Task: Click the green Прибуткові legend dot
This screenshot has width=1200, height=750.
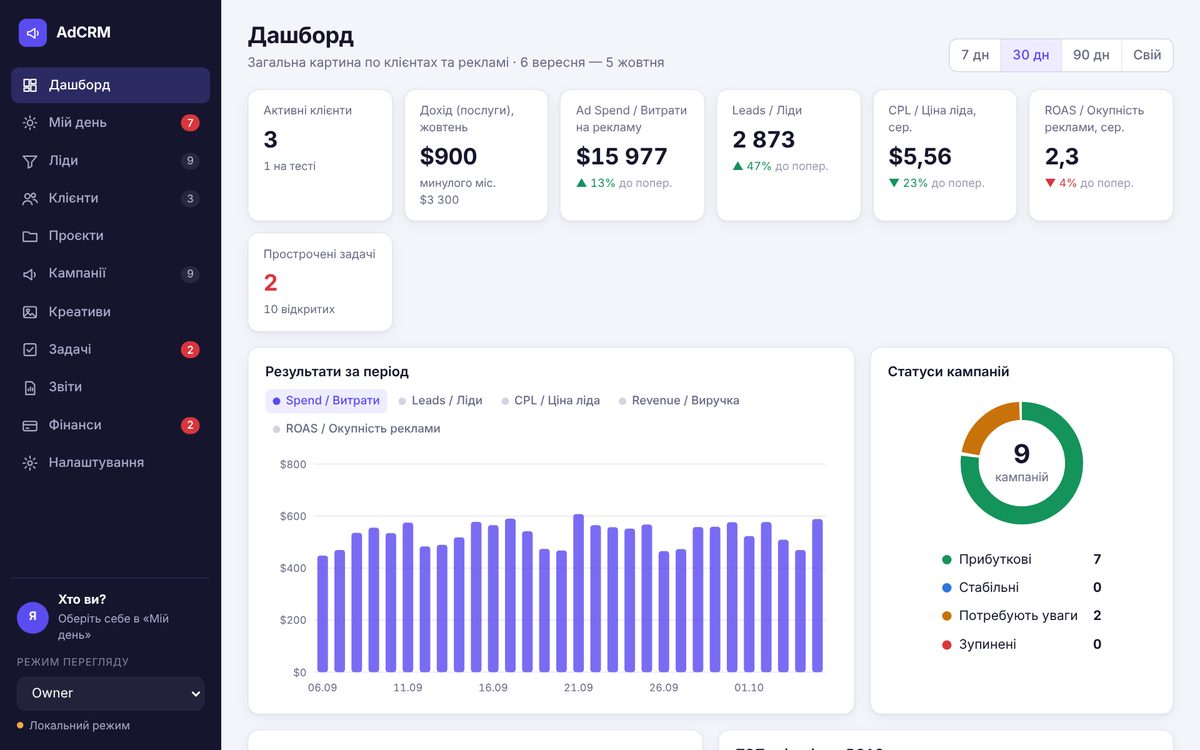Action: pyautogui.click(x=947, y=560)
